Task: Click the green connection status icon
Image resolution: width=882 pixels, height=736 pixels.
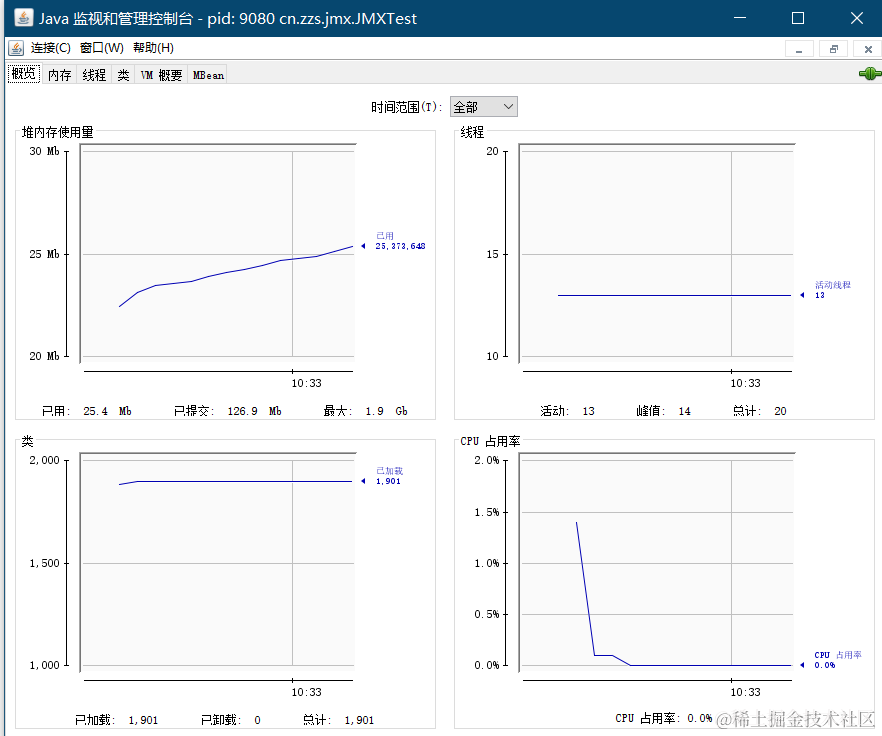Action: pos(870,73)
